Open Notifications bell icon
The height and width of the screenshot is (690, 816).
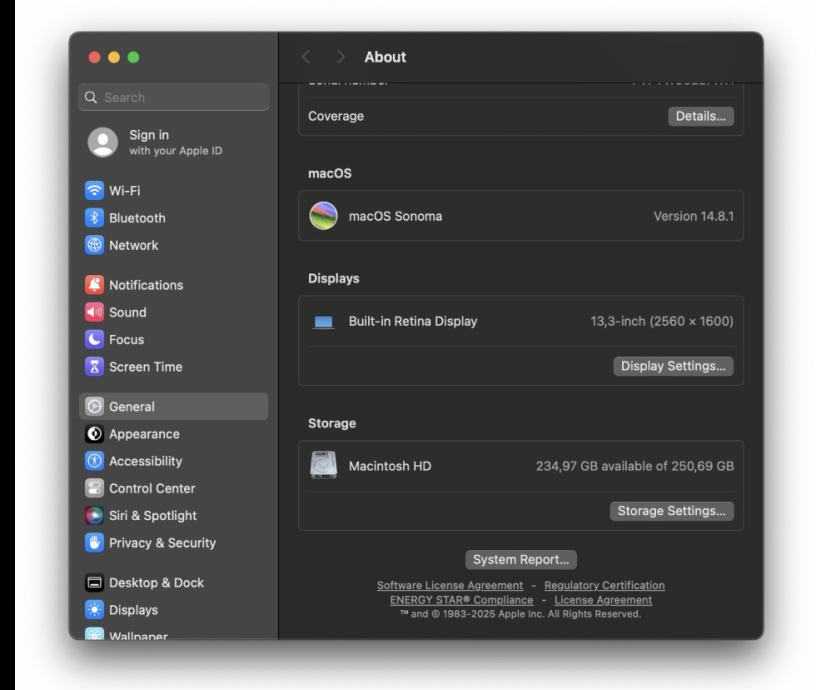[94, 285]
